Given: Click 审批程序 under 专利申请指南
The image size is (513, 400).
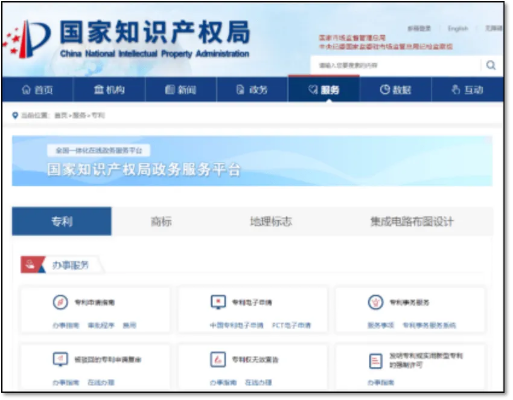Looking at the screenshot, I should pos(101,325).
